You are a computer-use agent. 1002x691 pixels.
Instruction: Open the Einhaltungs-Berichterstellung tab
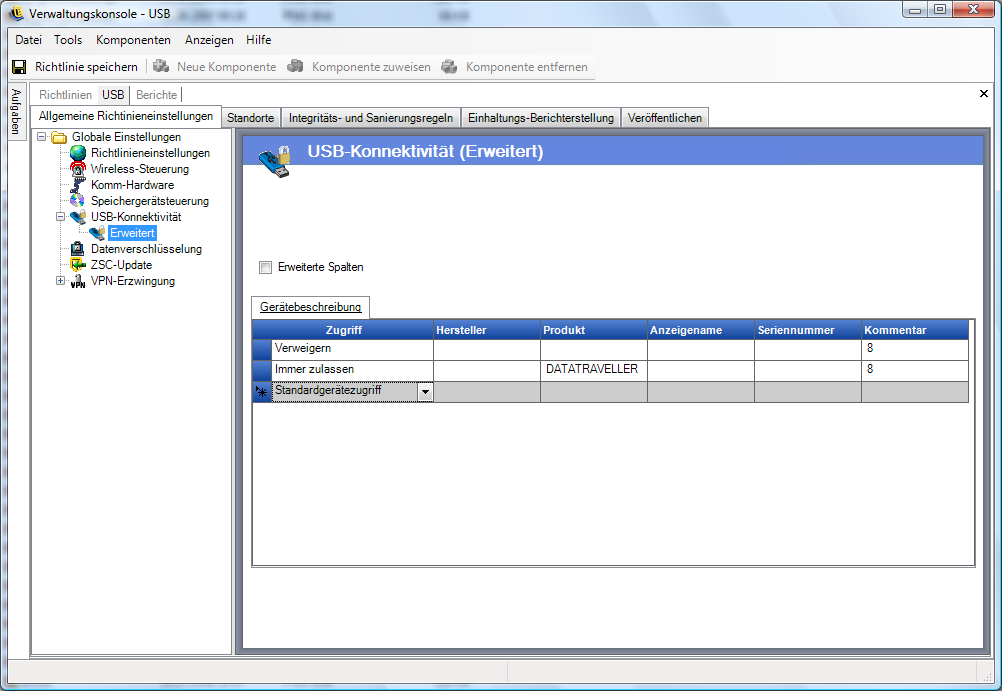(x=541, y=118)
